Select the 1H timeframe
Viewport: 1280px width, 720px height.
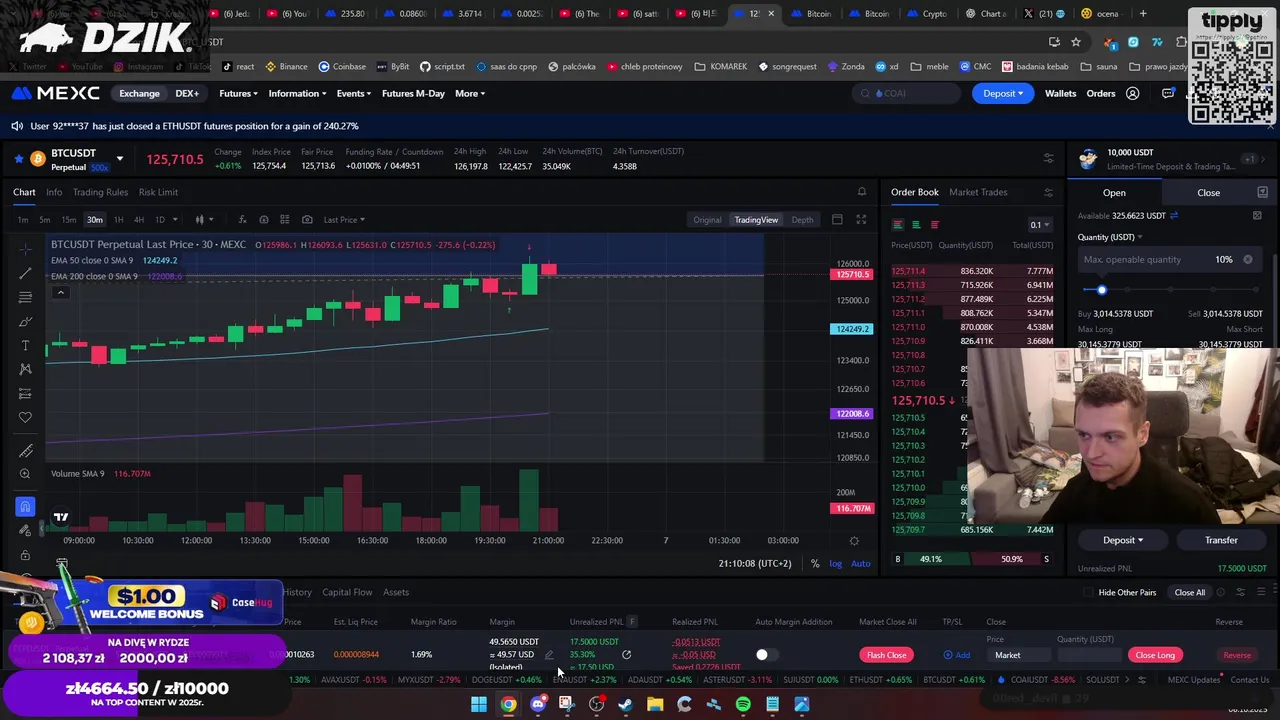pos(118,220)
